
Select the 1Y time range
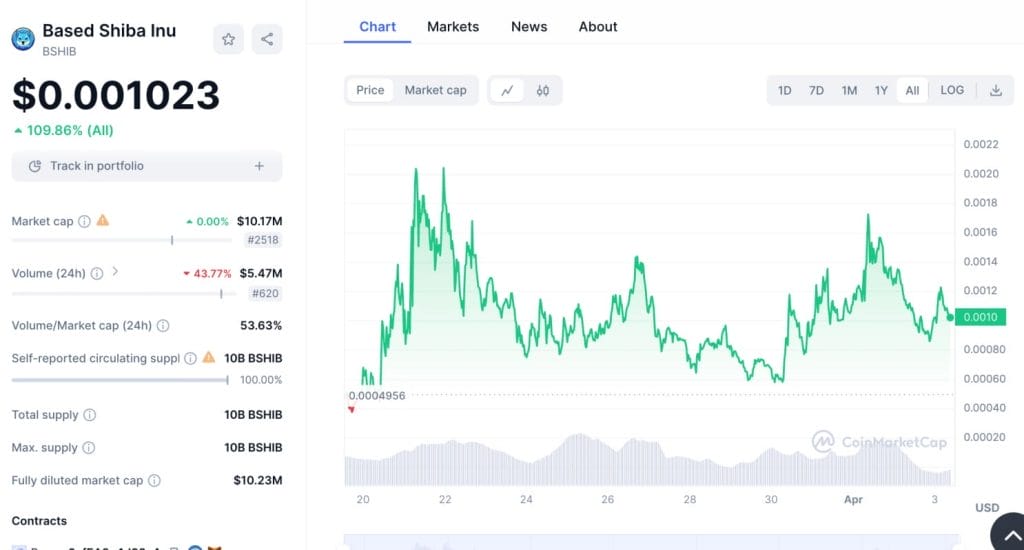(x=881, y=90)
